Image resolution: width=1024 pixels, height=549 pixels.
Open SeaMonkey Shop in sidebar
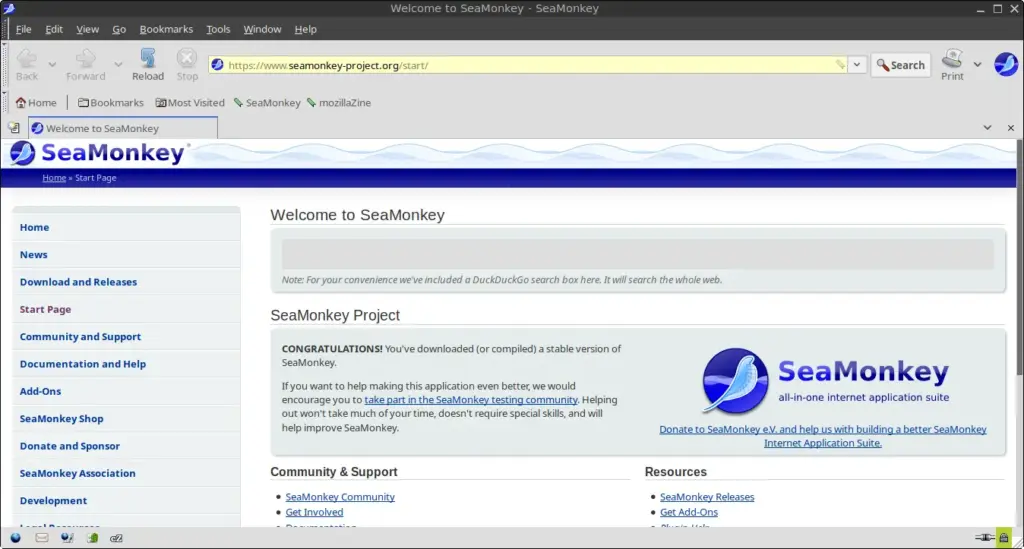(x=61, y=419)
